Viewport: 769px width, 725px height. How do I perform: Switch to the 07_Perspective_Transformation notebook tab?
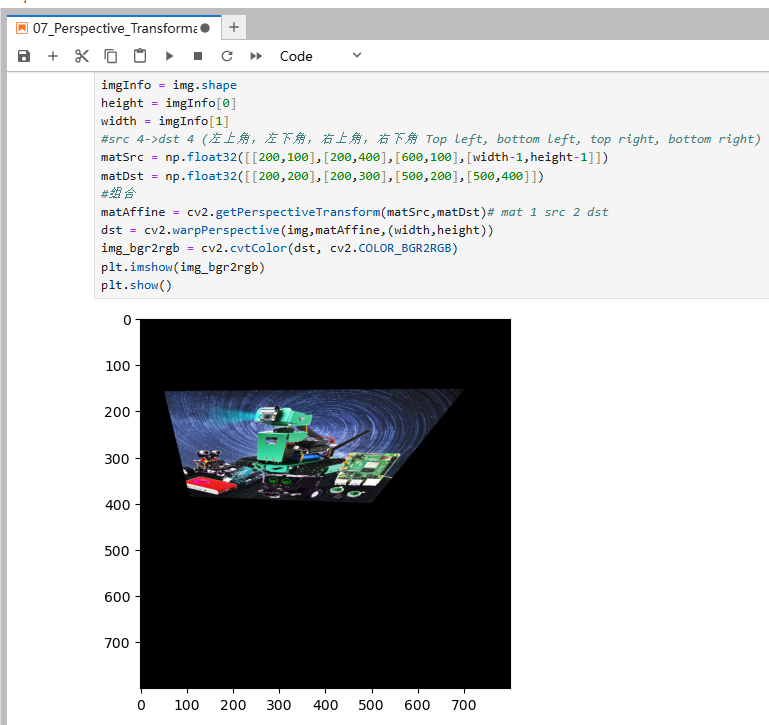114,28
